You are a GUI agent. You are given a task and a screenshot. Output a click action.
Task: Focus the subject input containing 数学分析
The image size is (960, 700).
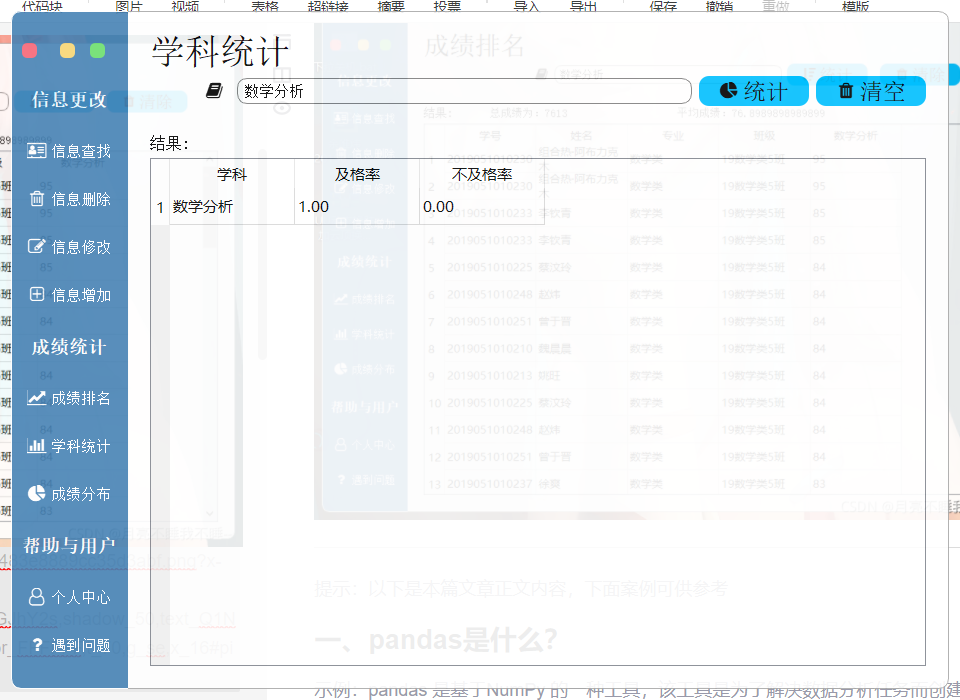(464, 91)
